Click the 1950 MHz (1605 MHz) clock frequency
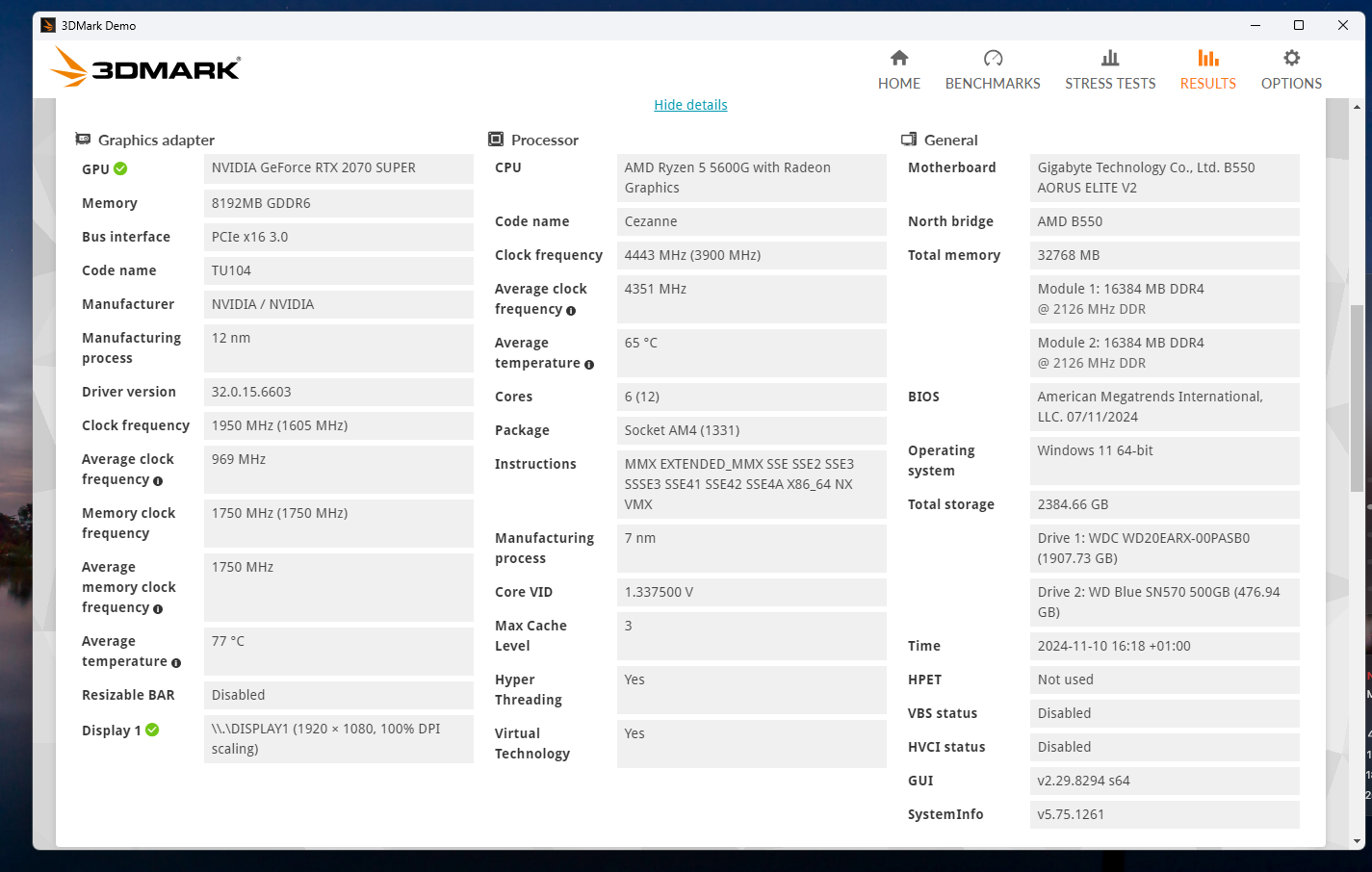 [339, 425]
